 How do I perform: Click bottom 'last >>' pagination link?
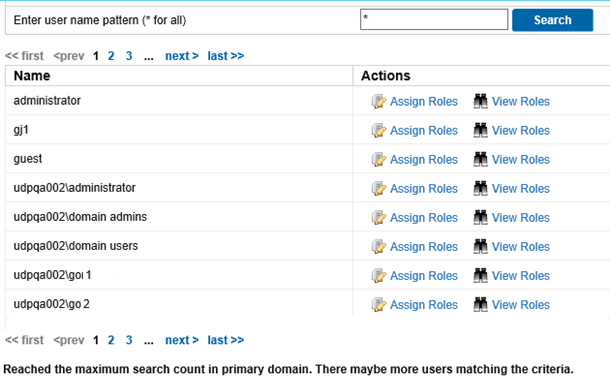pos(226,340)
